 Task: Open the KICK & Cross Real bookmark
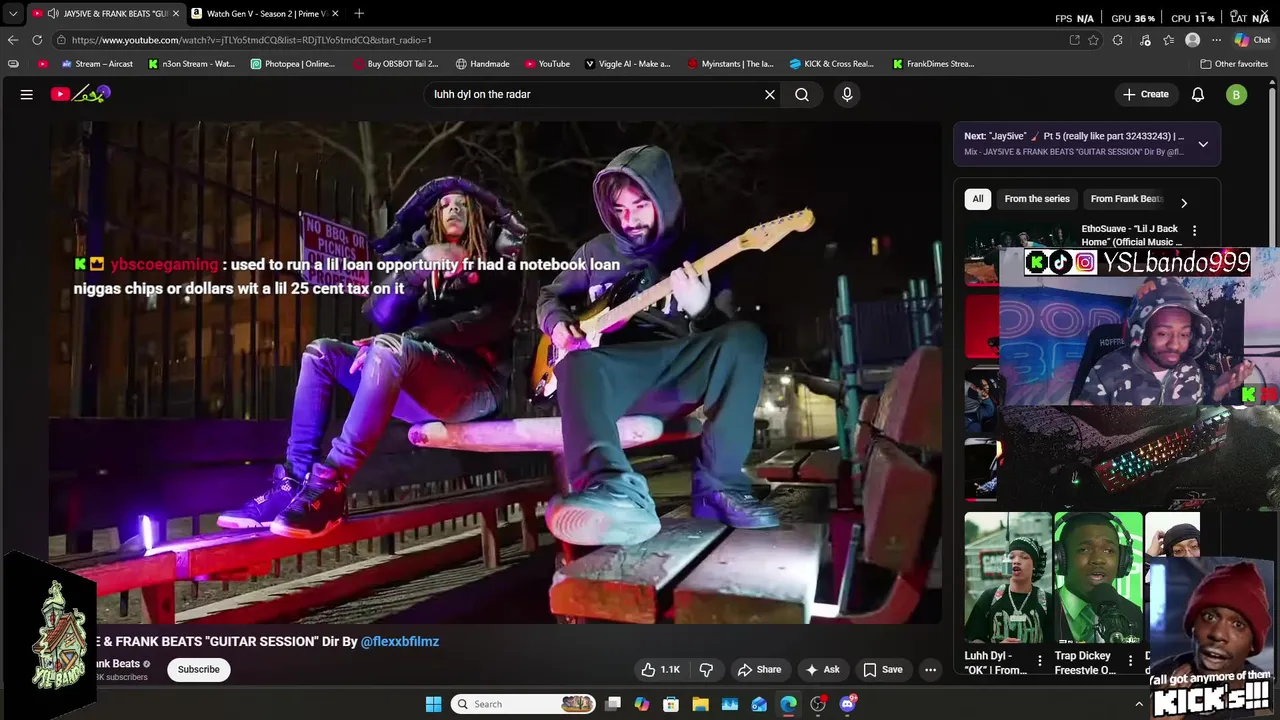pyautogui.click(x=832, y=64)
